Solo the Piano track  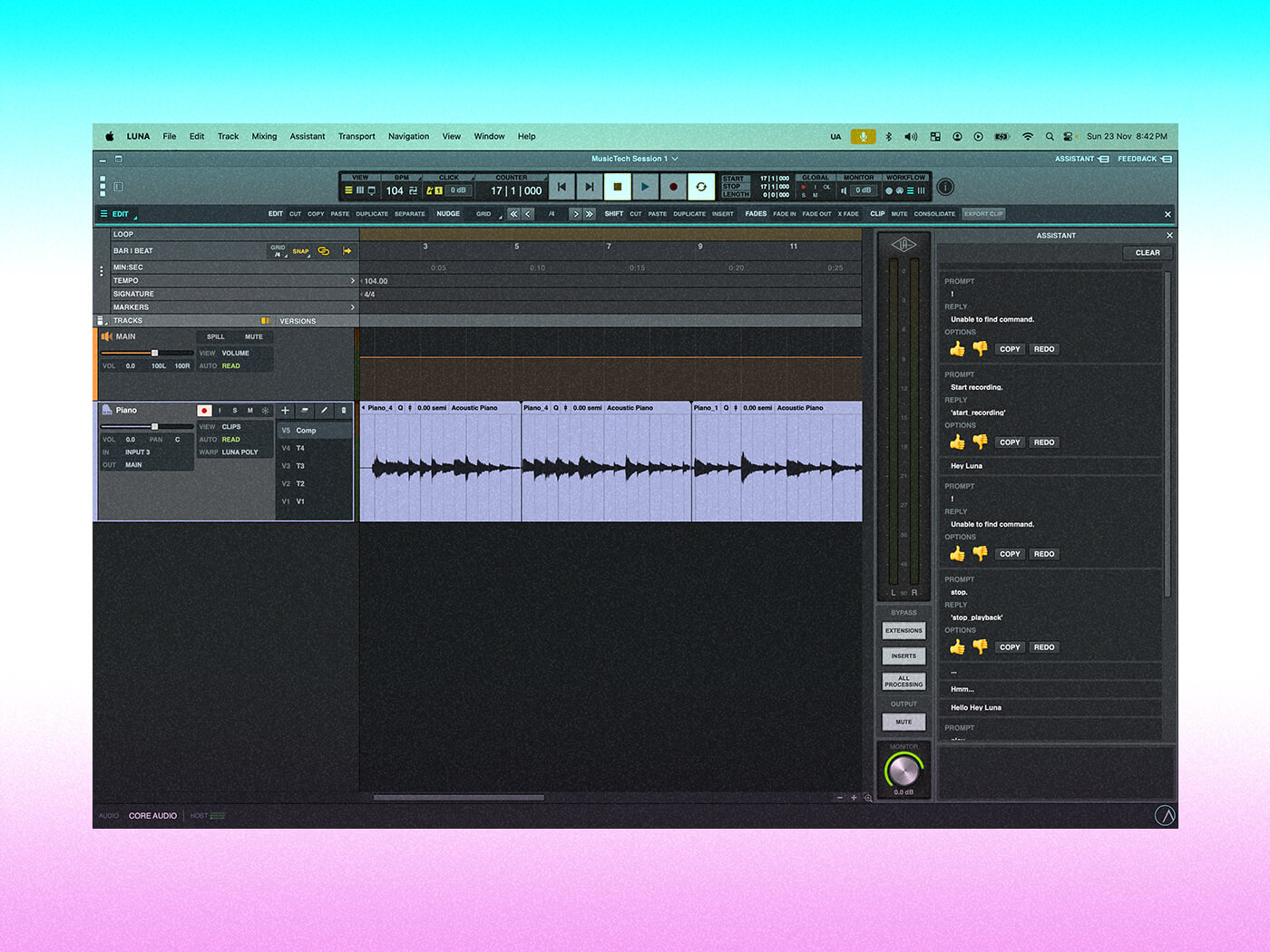235,411
